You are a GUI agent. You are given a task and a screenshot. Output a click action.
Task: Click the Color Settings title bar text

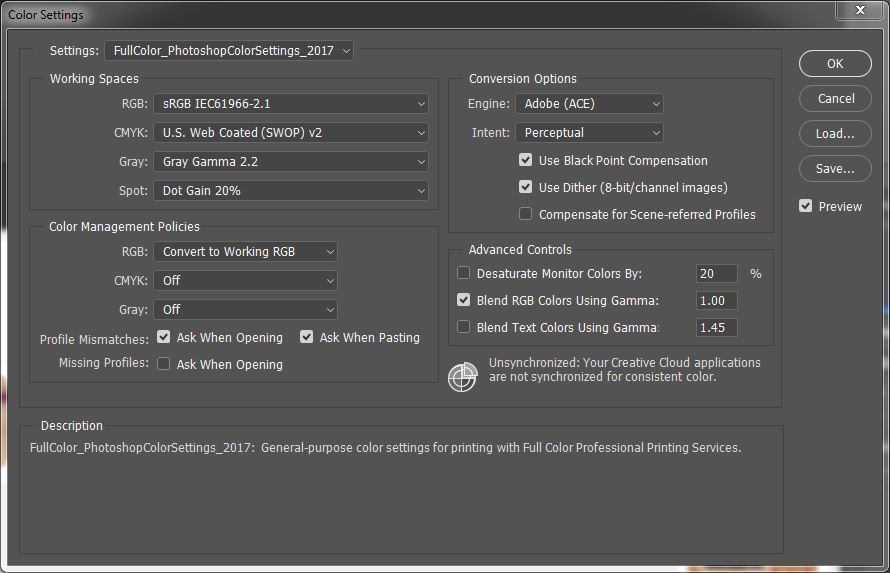(45, 15)
